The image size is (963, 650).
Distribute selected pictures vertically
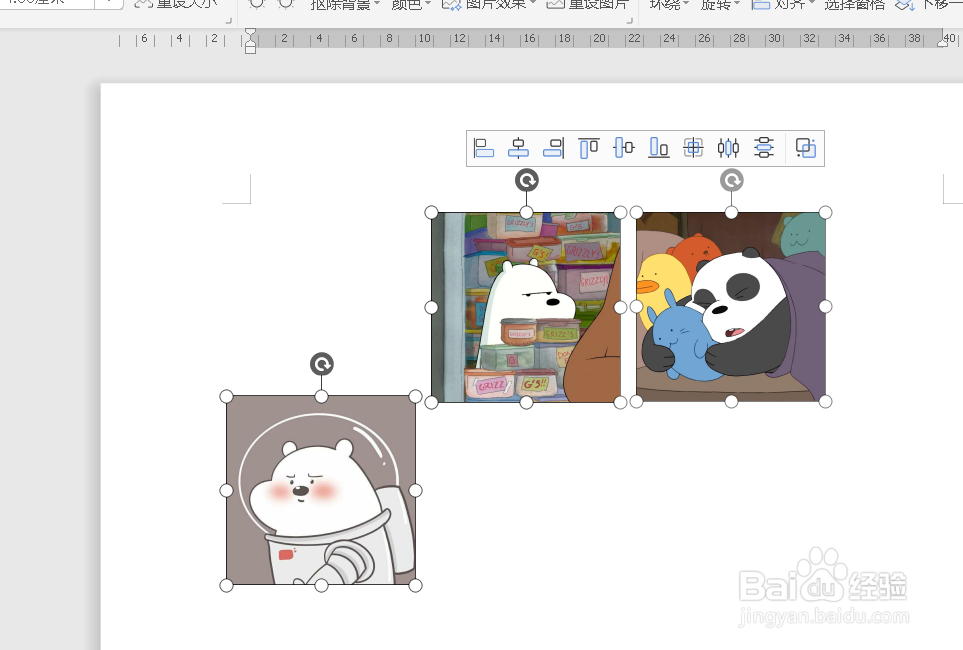coord(763,148)
